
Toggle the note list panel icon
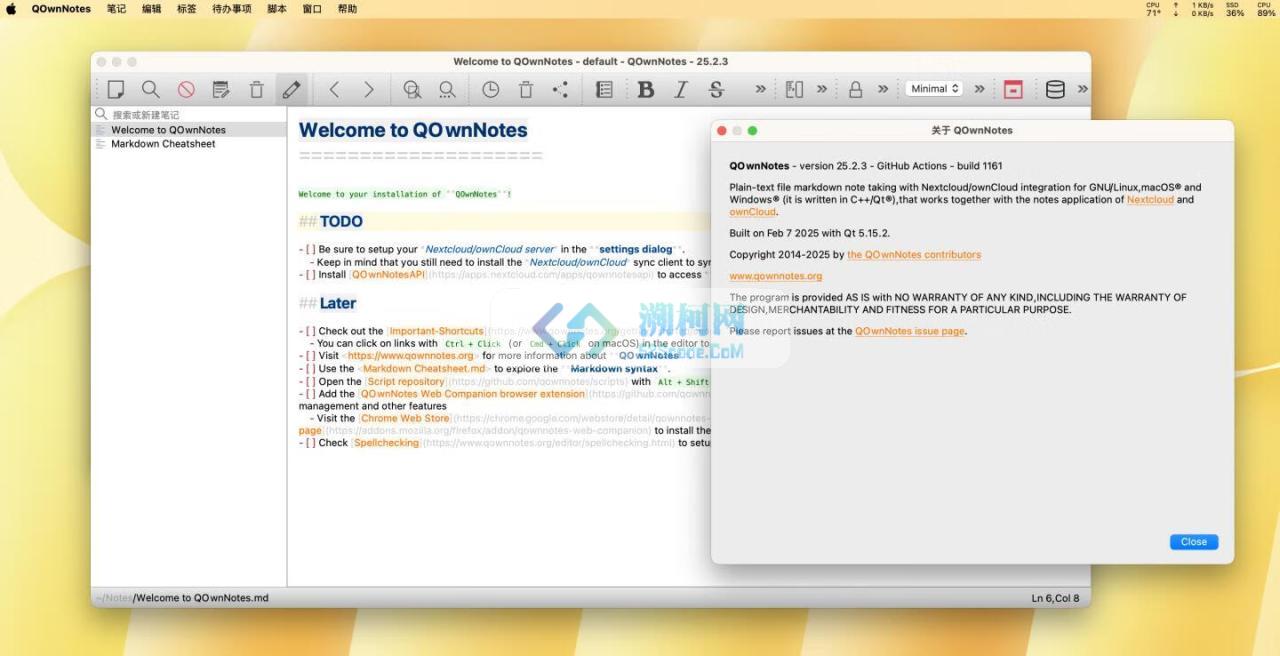click(604, 89)
